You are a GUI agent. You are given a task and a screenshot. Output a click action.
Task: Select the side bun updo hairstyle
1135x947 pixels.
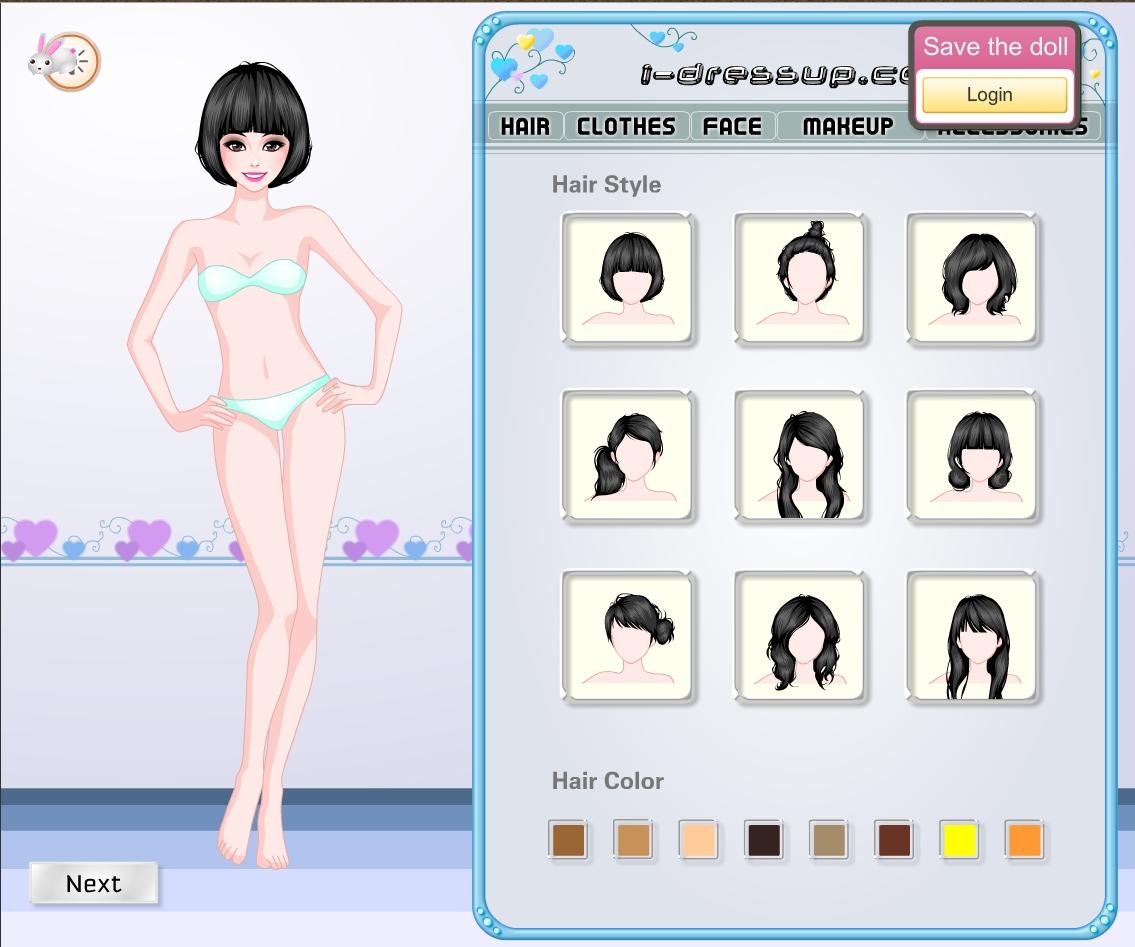pos(627,636)
